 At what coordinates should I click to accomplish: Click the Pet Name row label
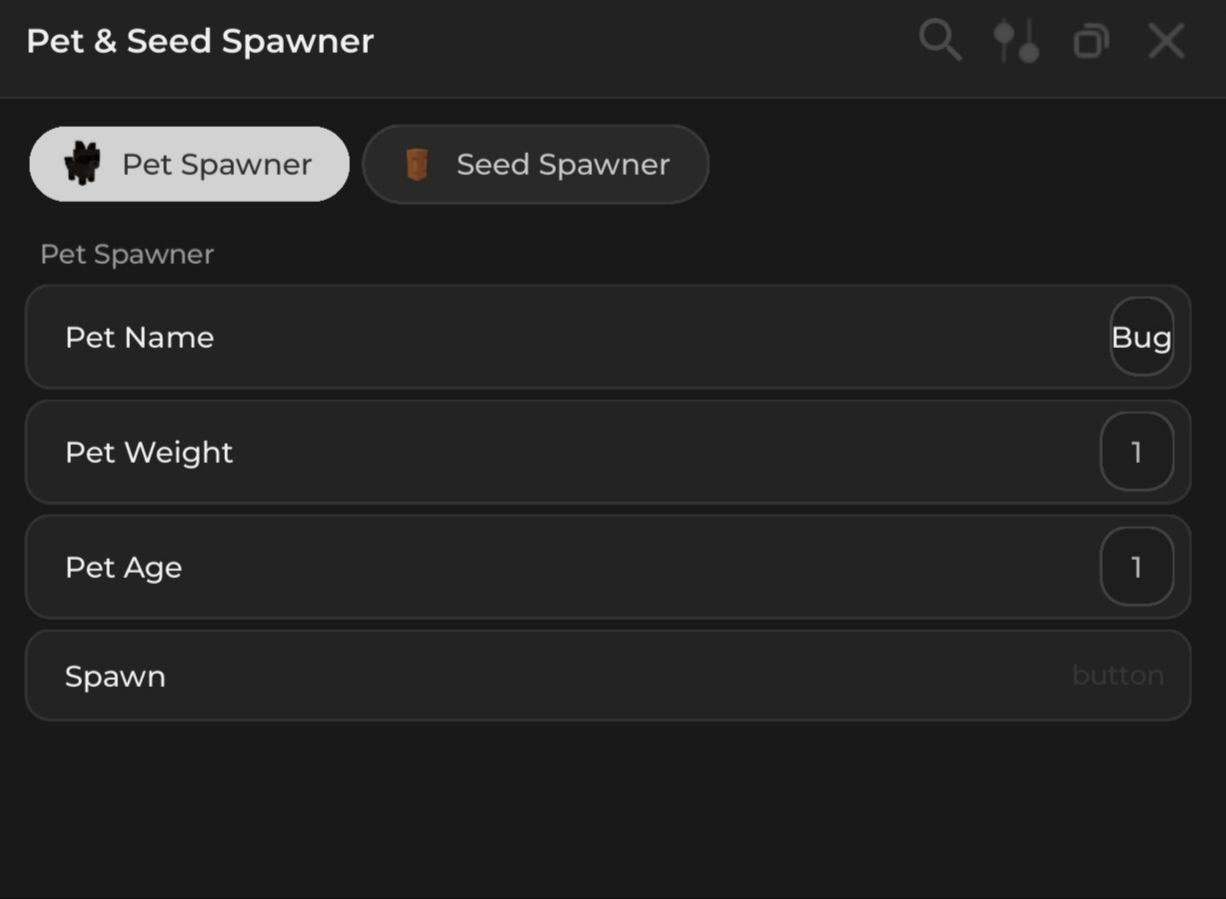[139, 338]
